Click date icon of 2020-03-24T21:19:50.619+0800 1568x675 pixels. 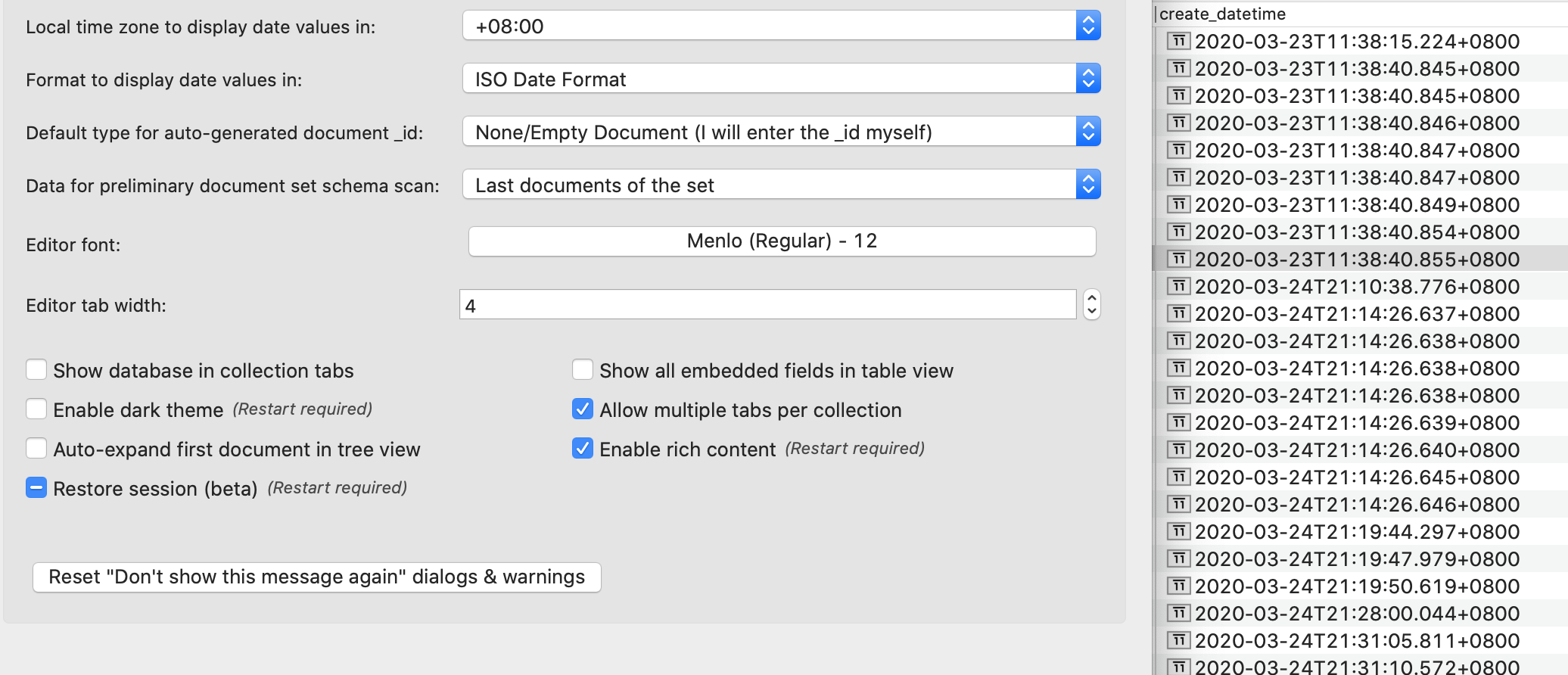pos(1179,586)
